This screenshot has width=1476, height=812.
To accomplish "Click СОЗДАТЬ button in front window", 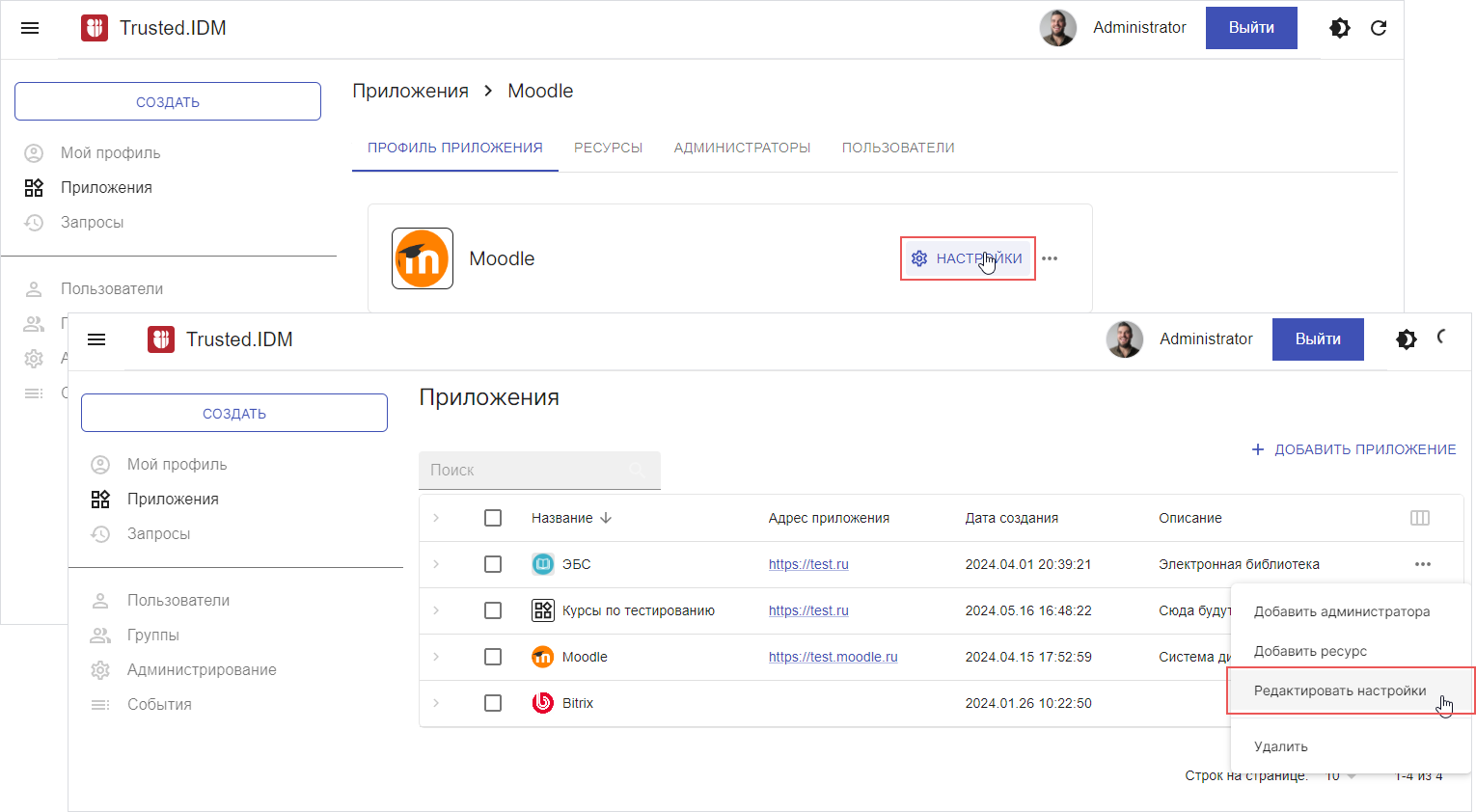I will 234,413.
